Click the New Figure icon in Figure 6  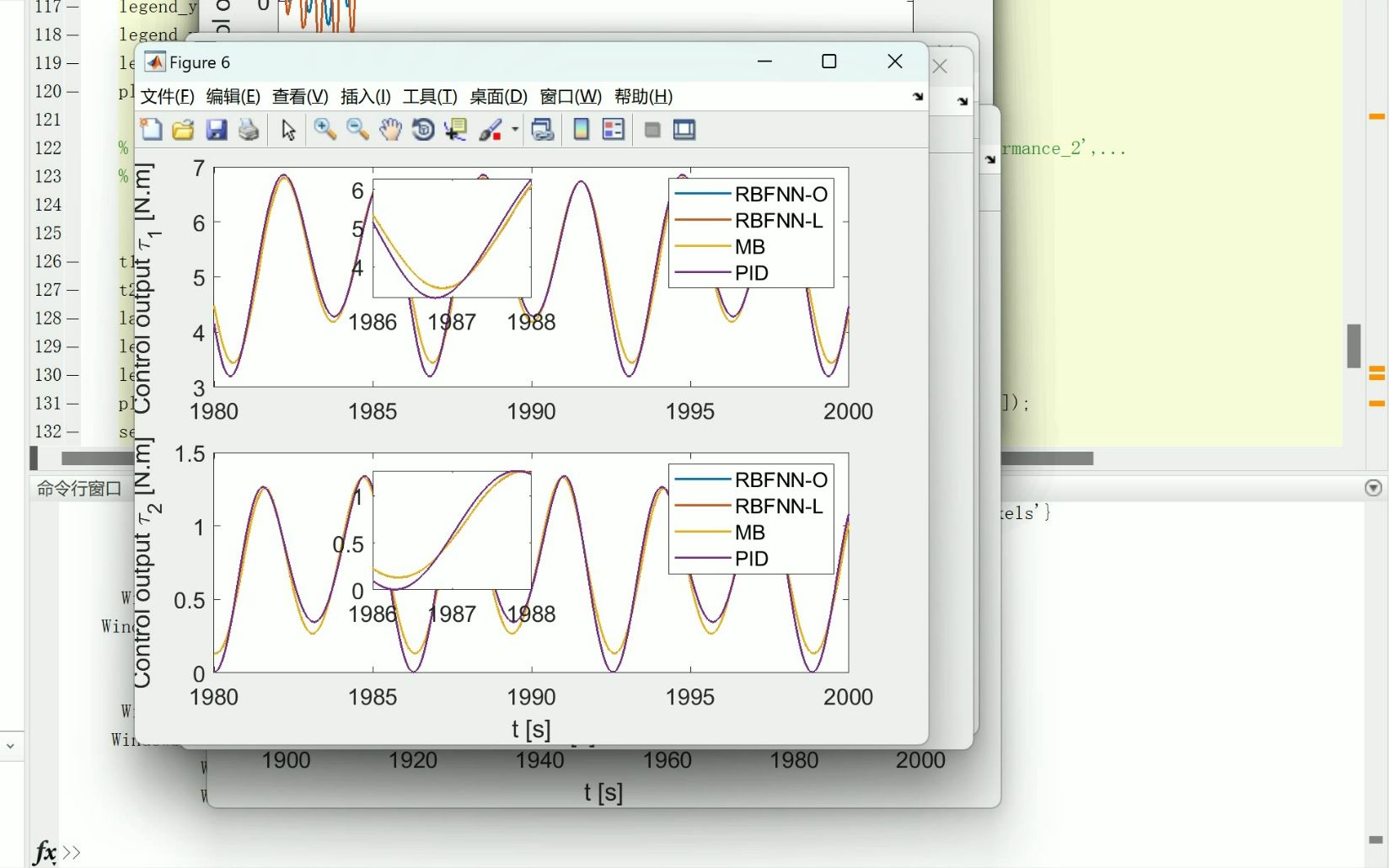(x=152, y=130)
